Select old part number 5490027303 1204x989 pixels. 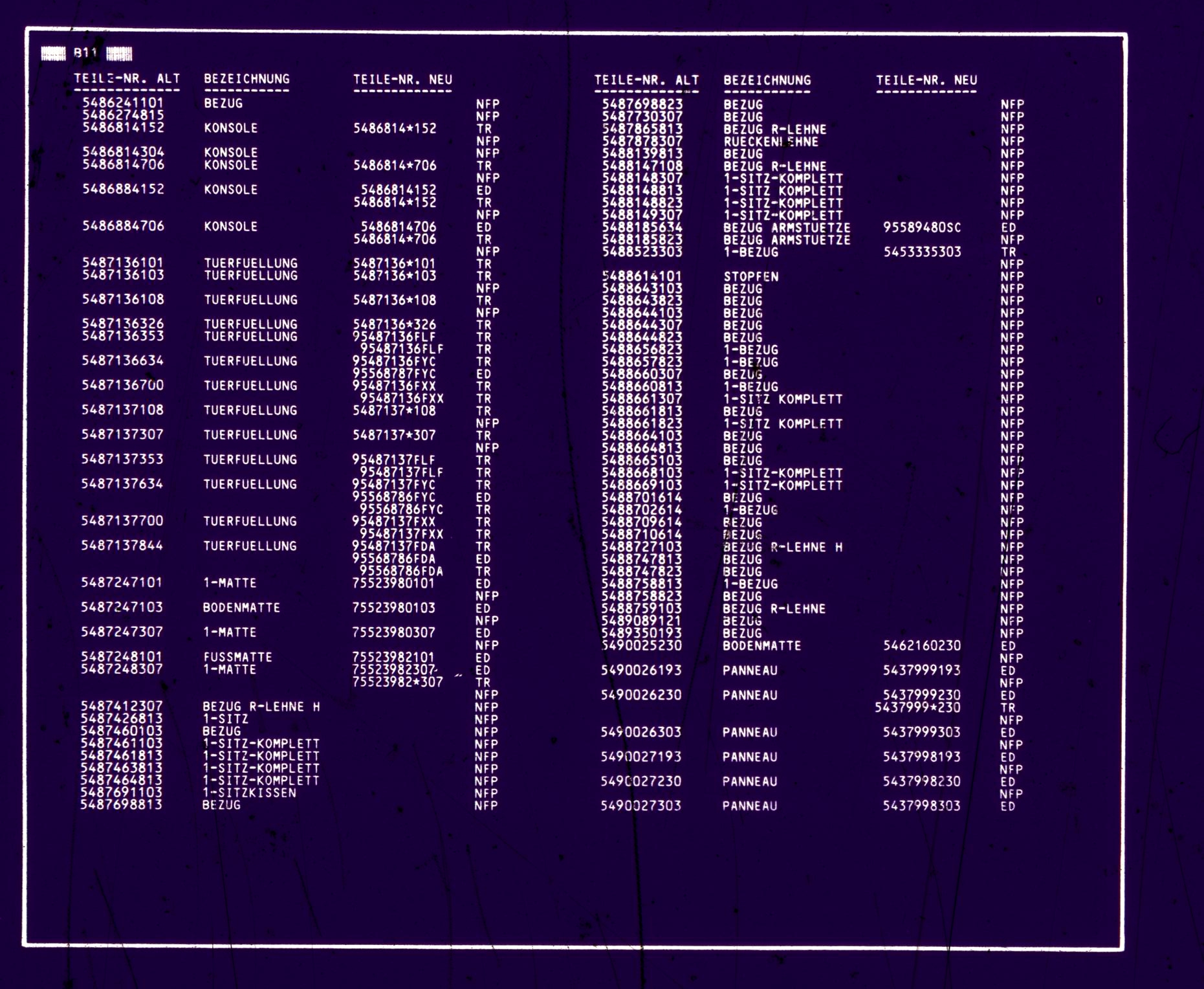pyautogui.click(x=640, y=806)
